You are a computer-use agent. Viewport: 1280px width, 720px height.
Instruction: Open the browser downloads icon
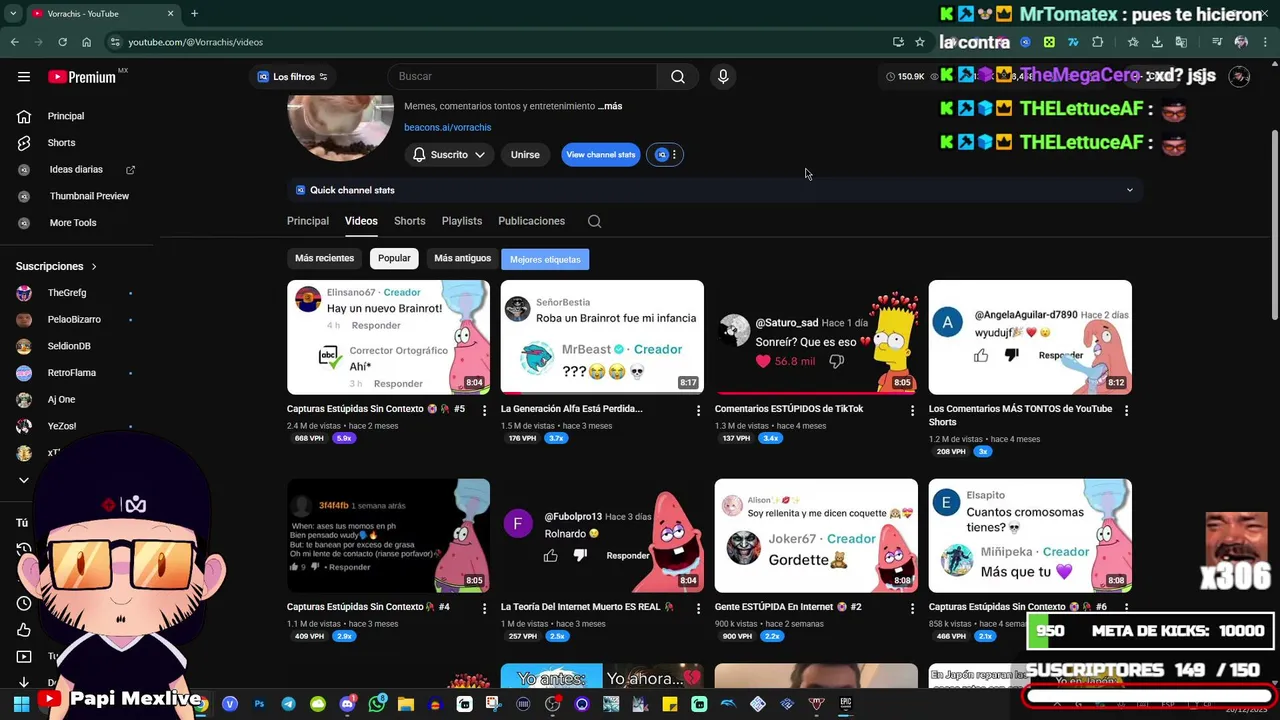(1157, 42)
